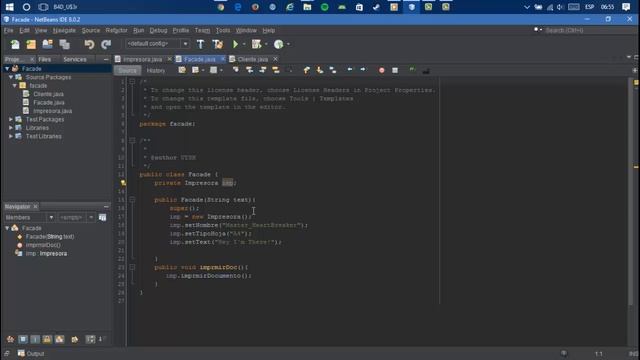Click the Redo arrow in main toolbar
The width and height of the screenshot is (640, 360).
click(x=106, y=44)
